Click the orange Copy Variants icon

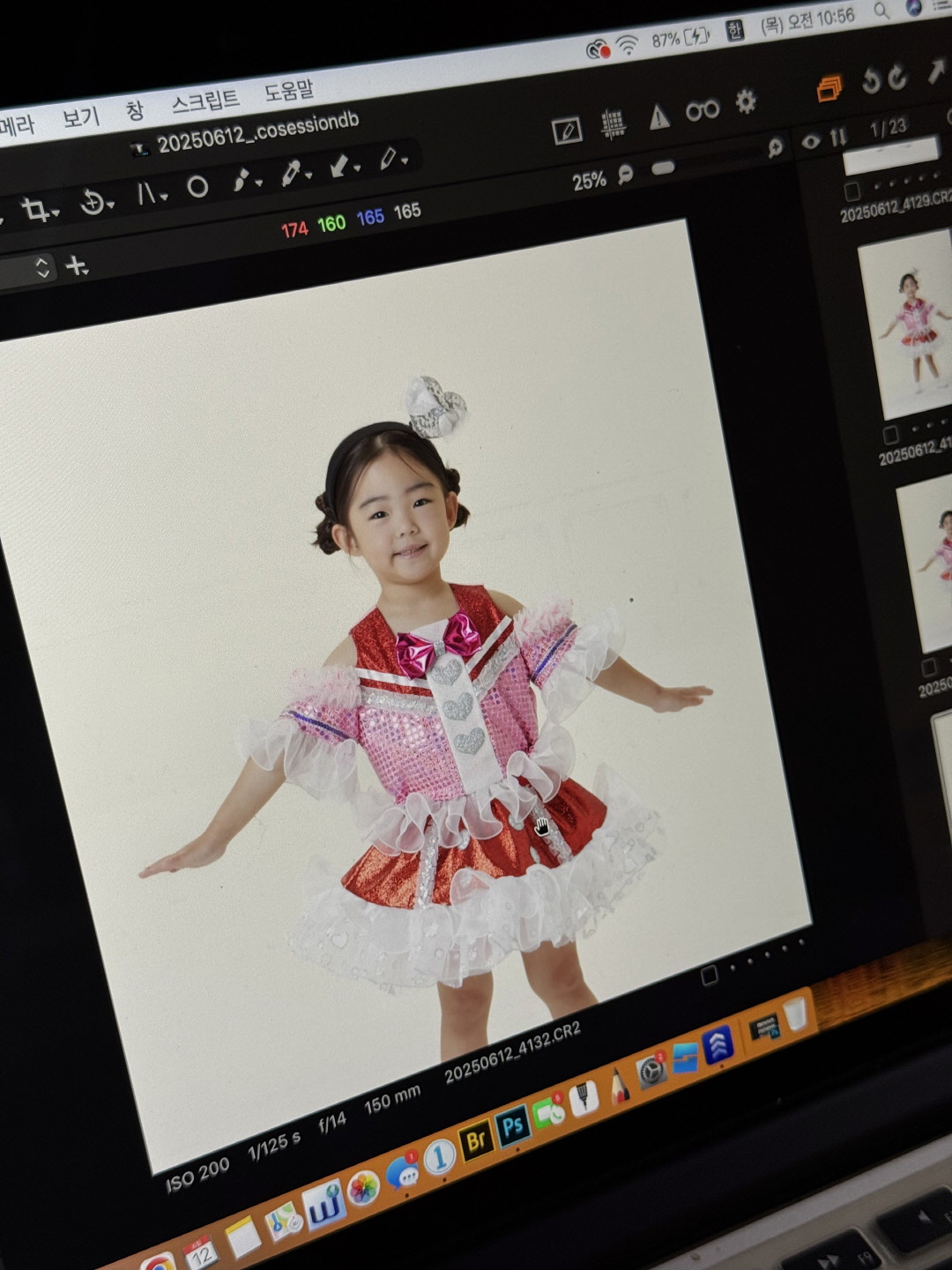click(829, 88)
